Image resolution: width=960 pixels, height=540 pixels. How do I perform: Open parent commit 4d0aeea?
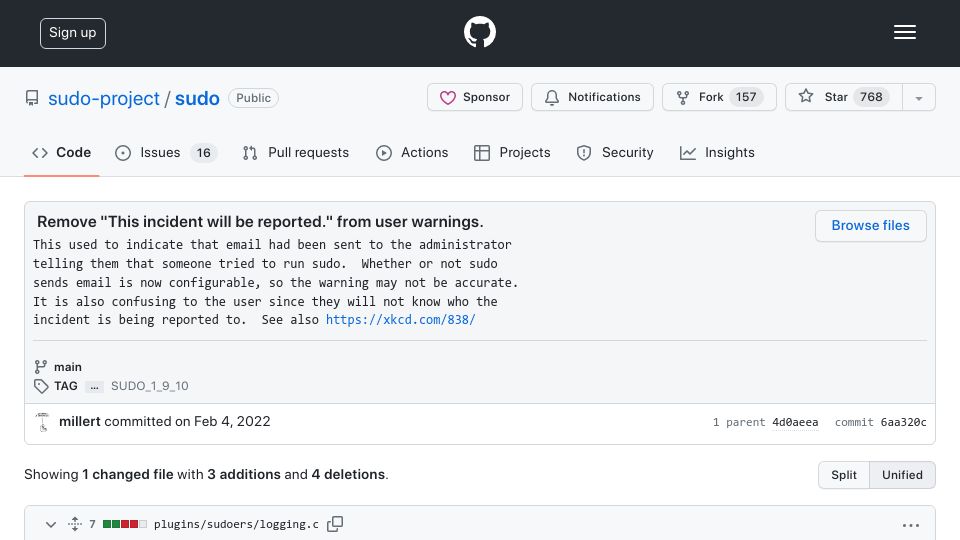[x=795, y=422]
